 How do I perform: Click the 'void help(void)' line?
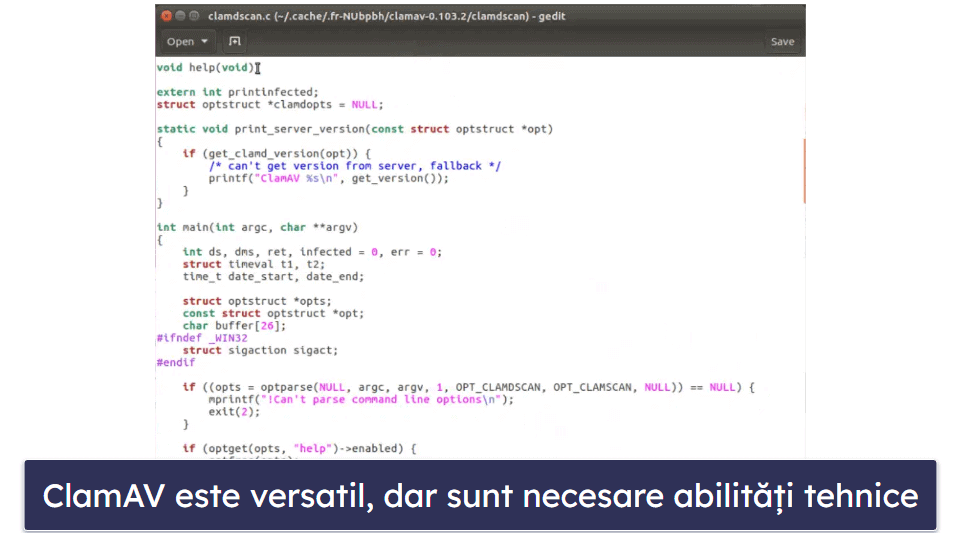(205, 67)
